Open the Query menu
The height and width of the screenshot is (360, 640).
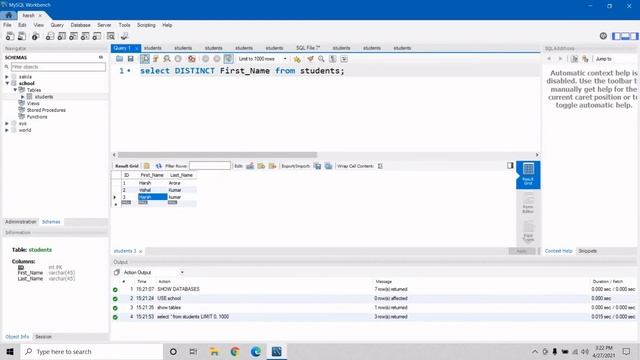point(57,25)
